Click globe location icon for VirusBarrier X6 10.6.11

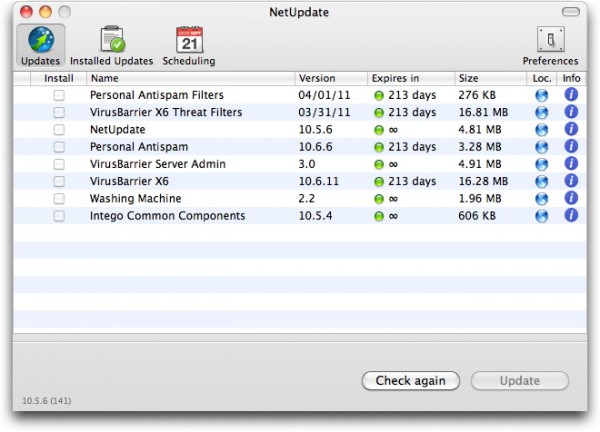click(541, 181)
